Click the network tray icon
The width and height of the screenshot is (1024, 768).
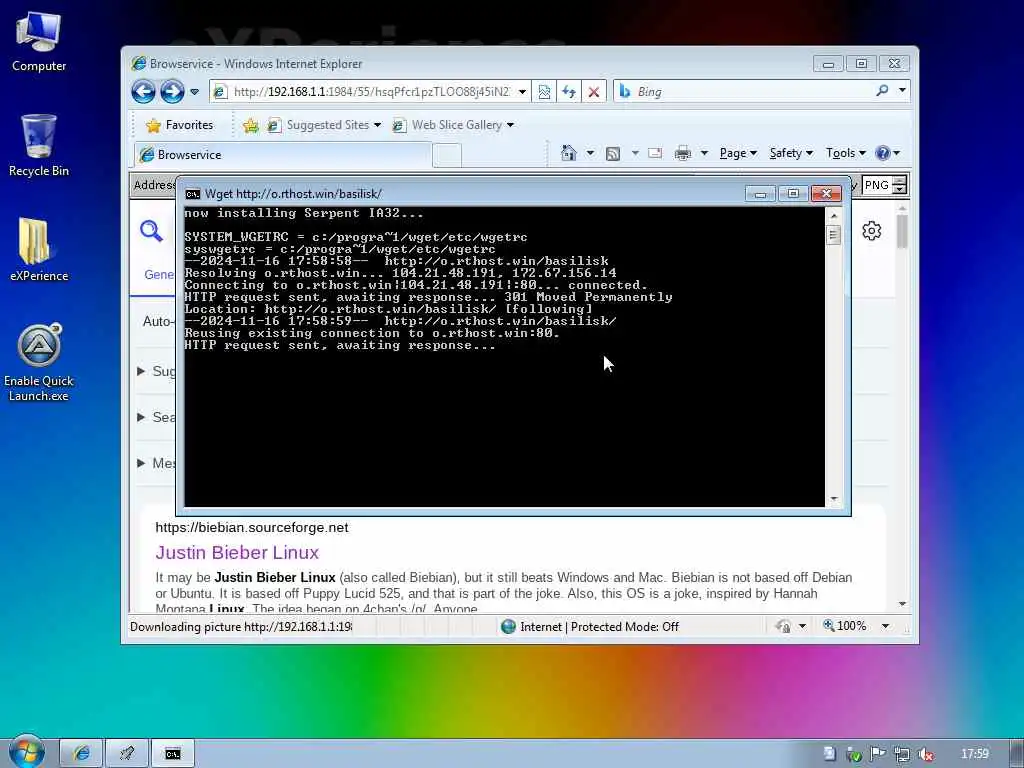point(902,754)
